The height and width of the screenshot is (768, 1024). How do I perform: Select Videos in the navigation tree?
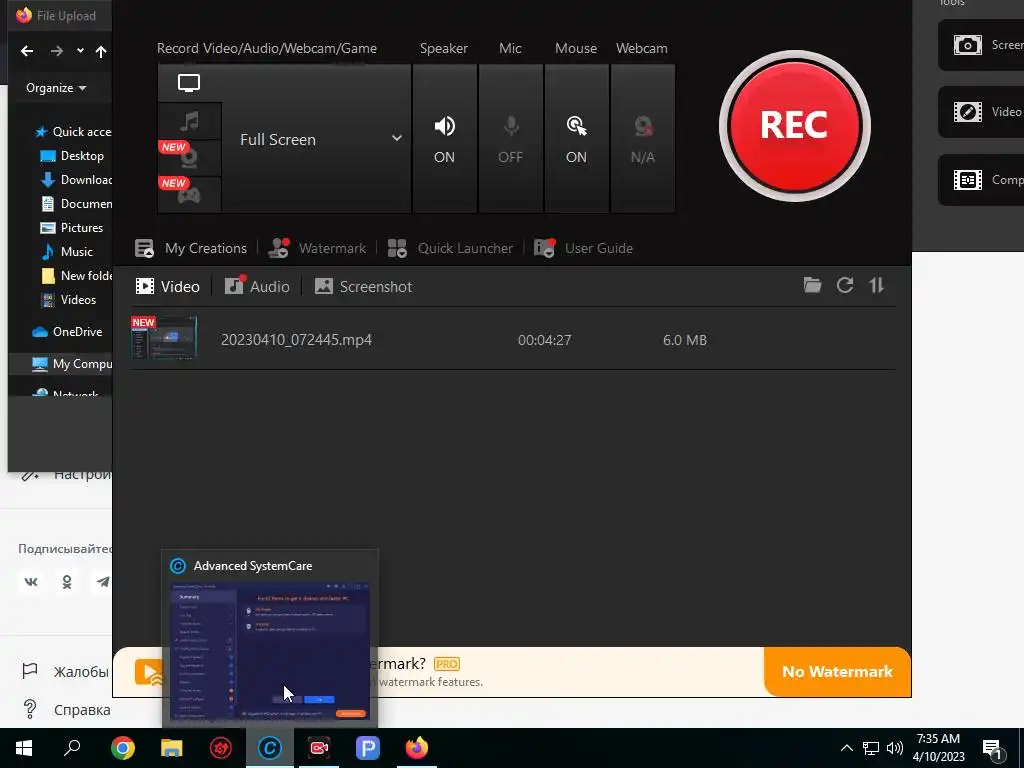point(68,300)
